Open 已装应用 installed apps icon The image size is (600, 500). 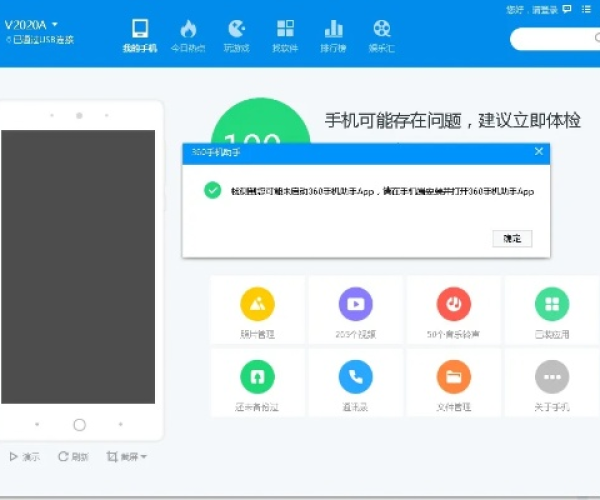coord(552,304)
